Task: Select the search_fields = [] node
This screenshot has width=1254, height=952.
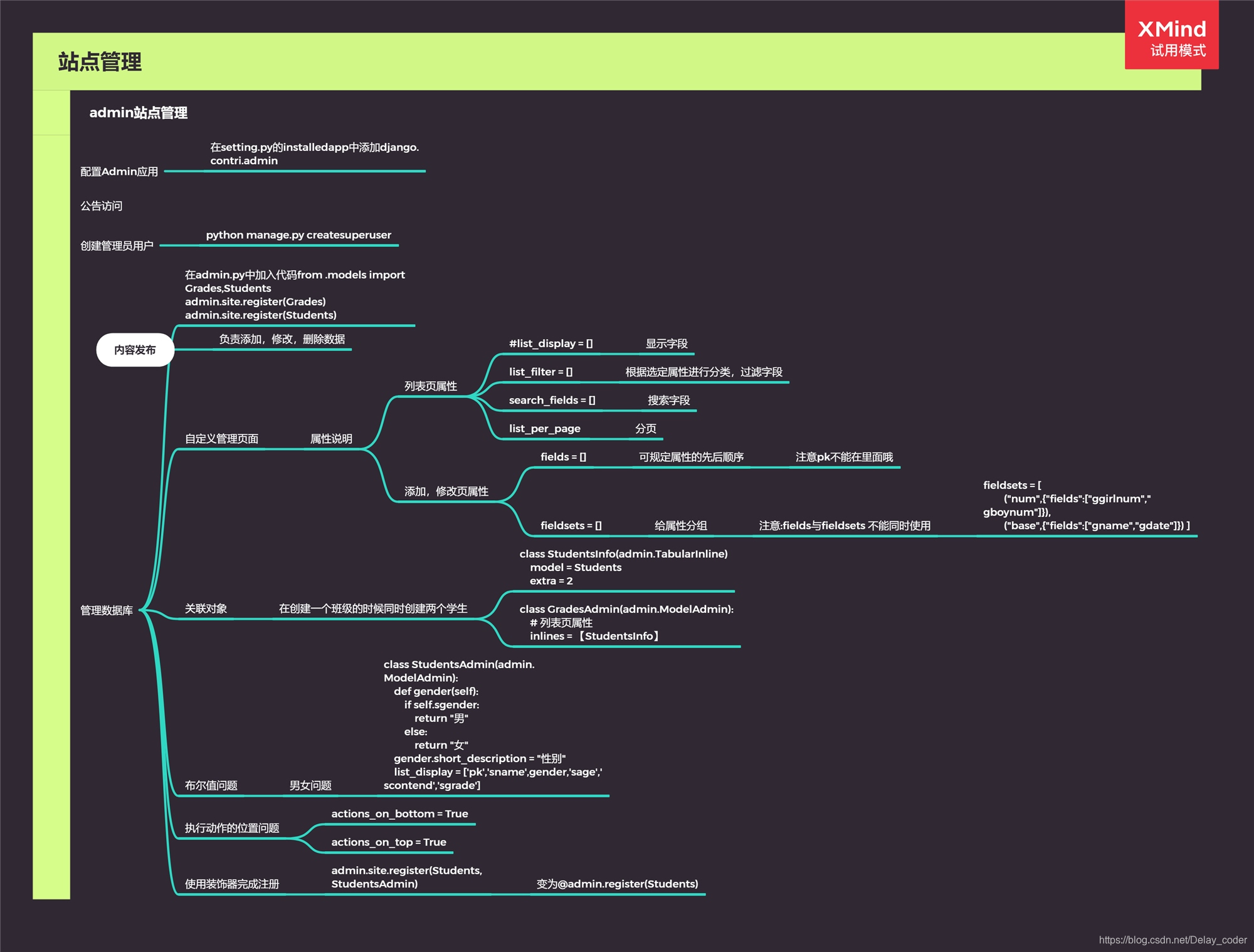Action: click(x=552, y=400)
